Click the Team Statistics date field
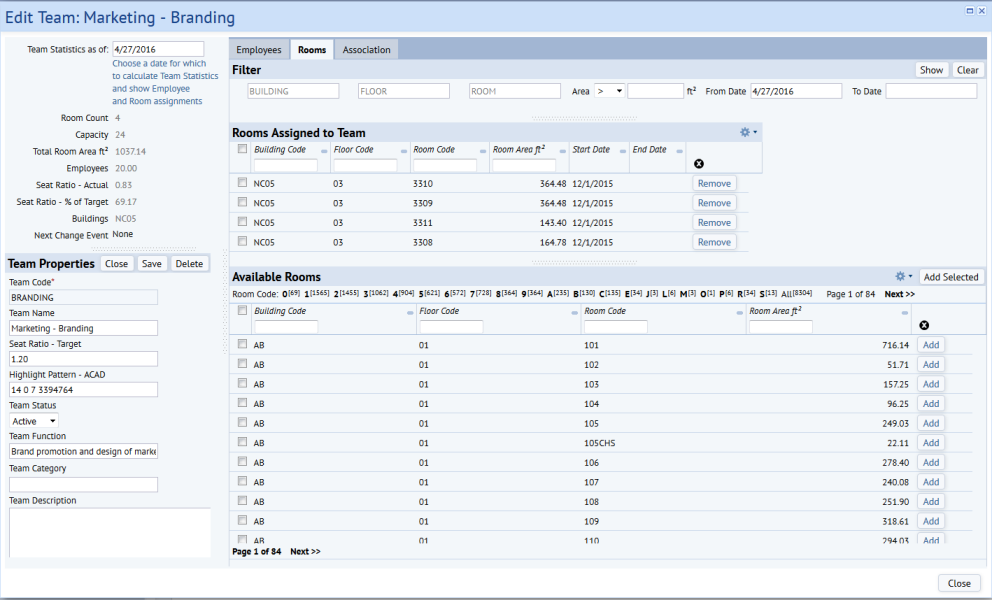The image size is (993, 601). [x=158, y=49]
